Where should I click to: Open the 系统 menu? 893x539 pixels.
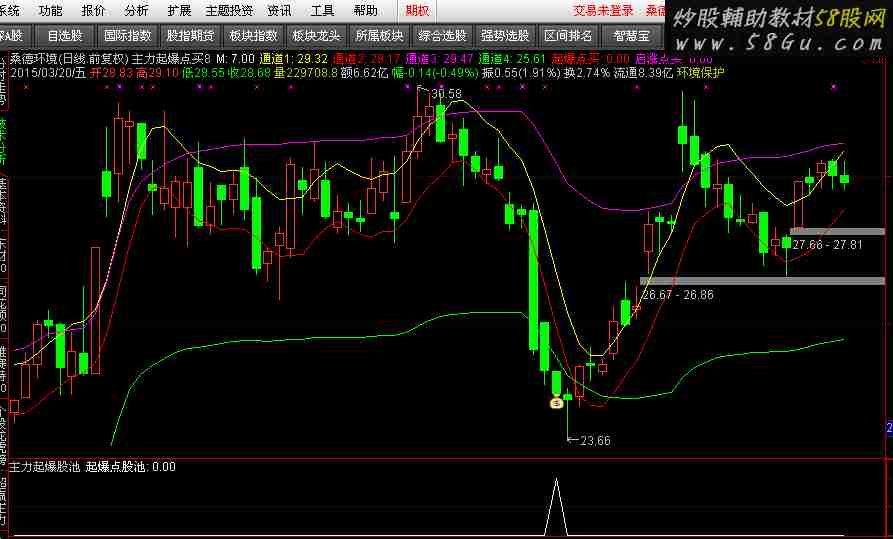tap(9, 10)
